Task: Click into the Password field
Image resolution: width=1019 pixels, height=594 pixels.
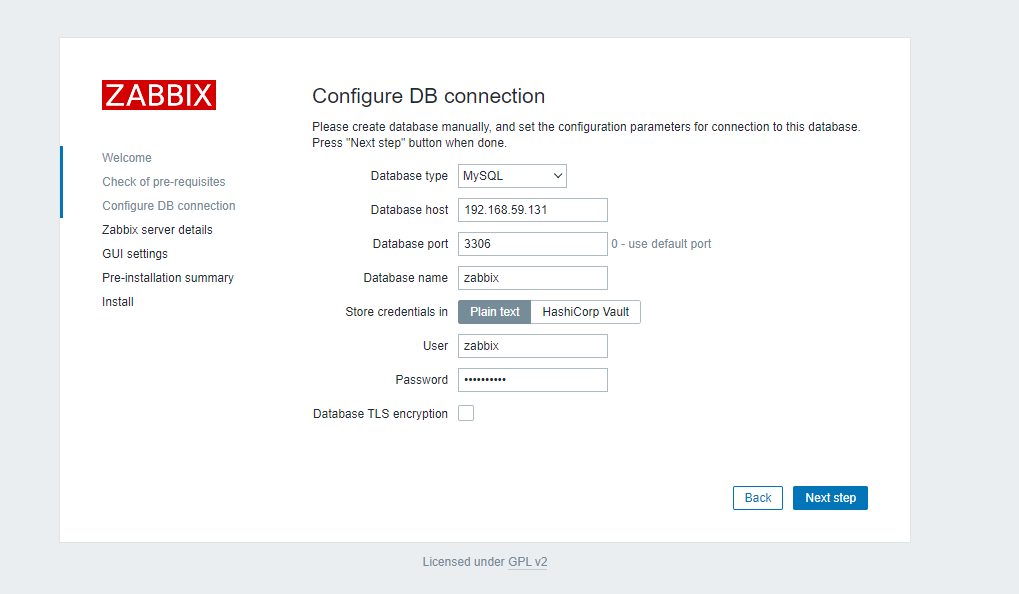Action: click(532, 380)
